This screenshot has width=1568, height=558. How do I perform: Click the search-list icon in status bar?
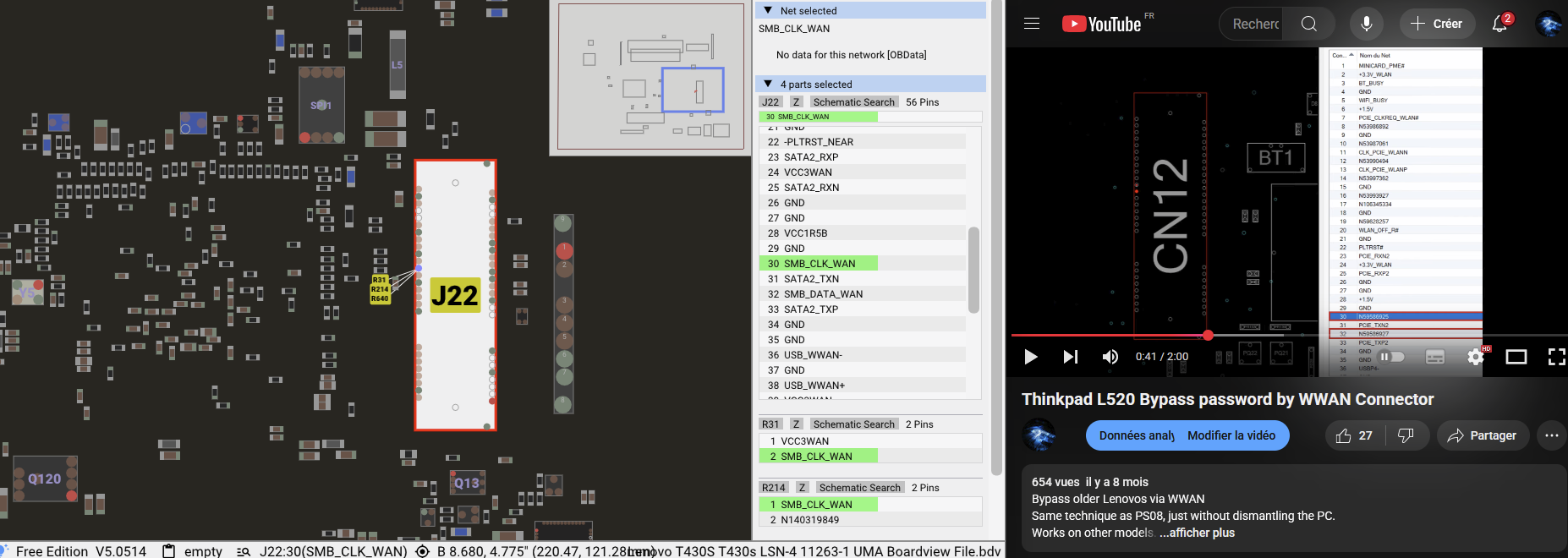click(x=244, y=551)
